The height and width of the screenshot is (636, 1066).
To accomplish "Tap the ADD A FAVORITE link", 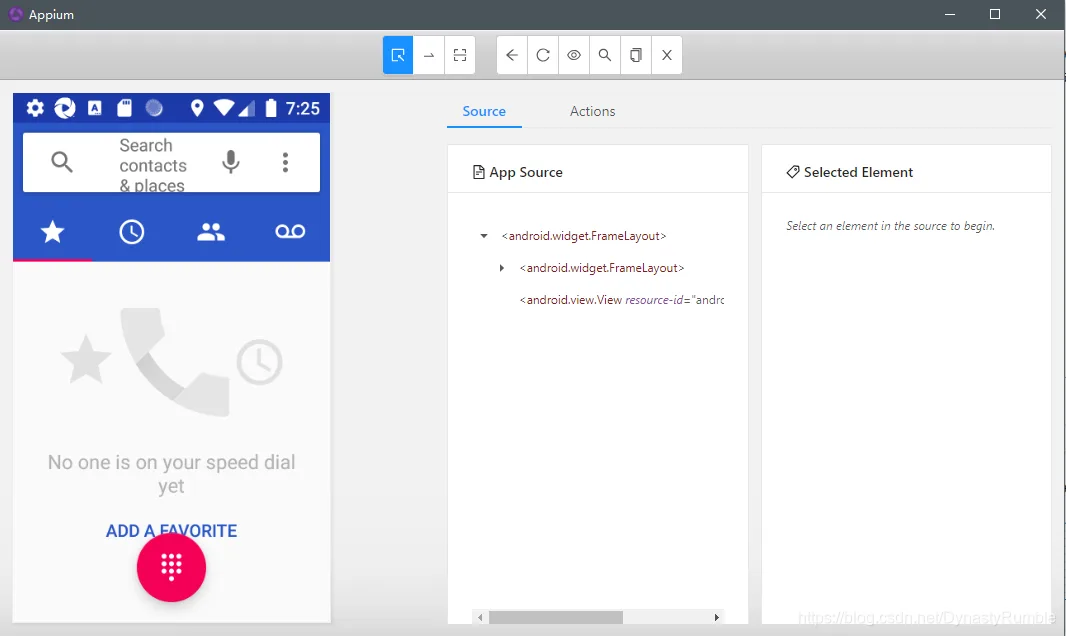I will 171,531.
